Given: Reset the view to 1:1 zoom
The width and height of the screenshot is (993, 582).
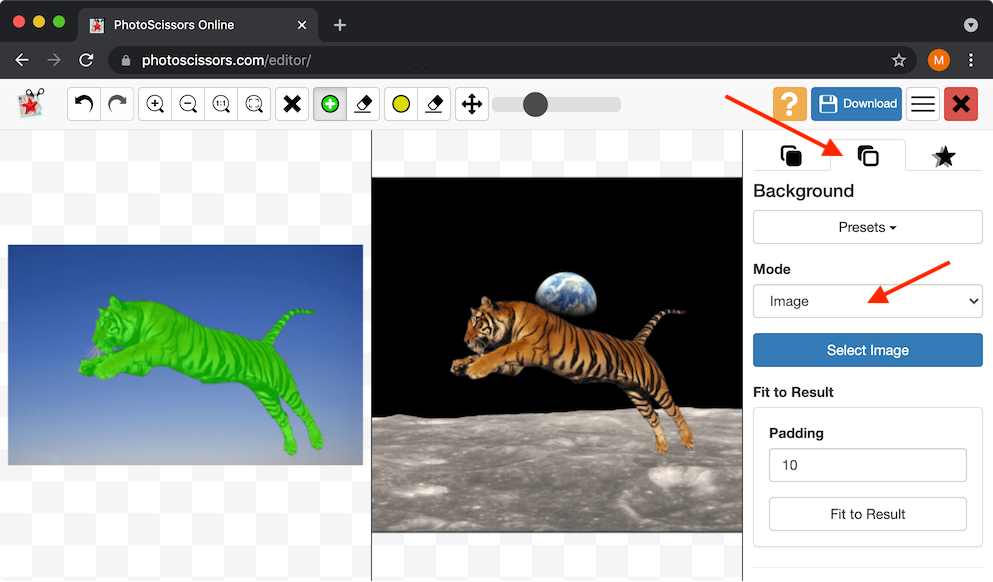Looking at the screenshot, I should click(221, 103).
